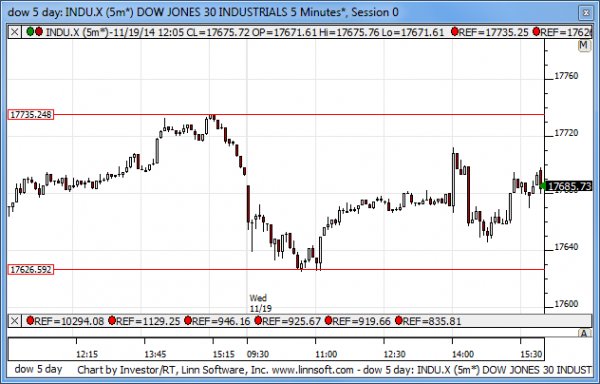Viewport: 600px width, 384px height.
Task: Click the 12:30 time axis label
Action: point(395,354)
